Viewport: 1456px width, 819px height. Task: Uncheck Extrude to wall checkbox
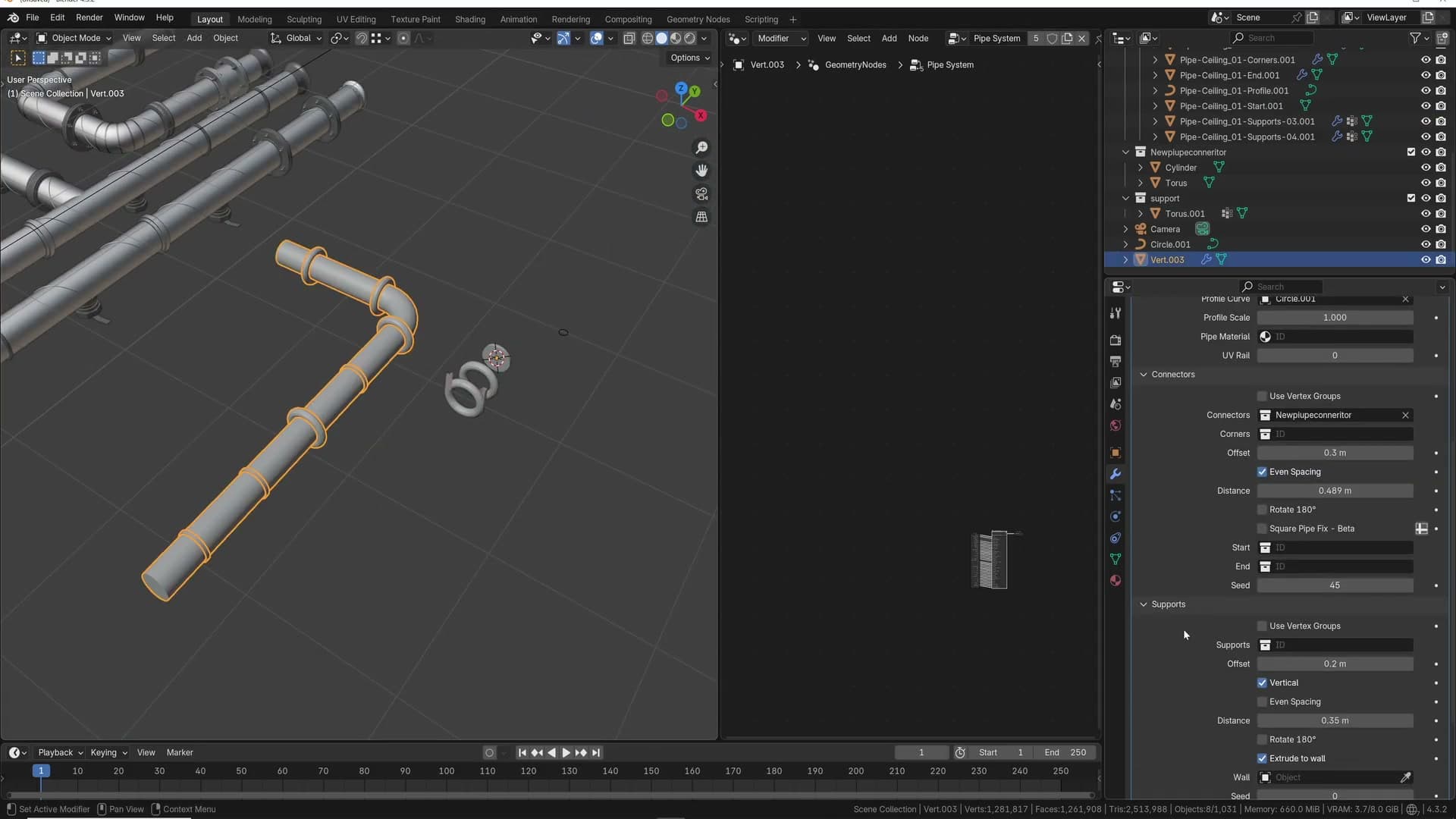click(x=1262, y=758)
